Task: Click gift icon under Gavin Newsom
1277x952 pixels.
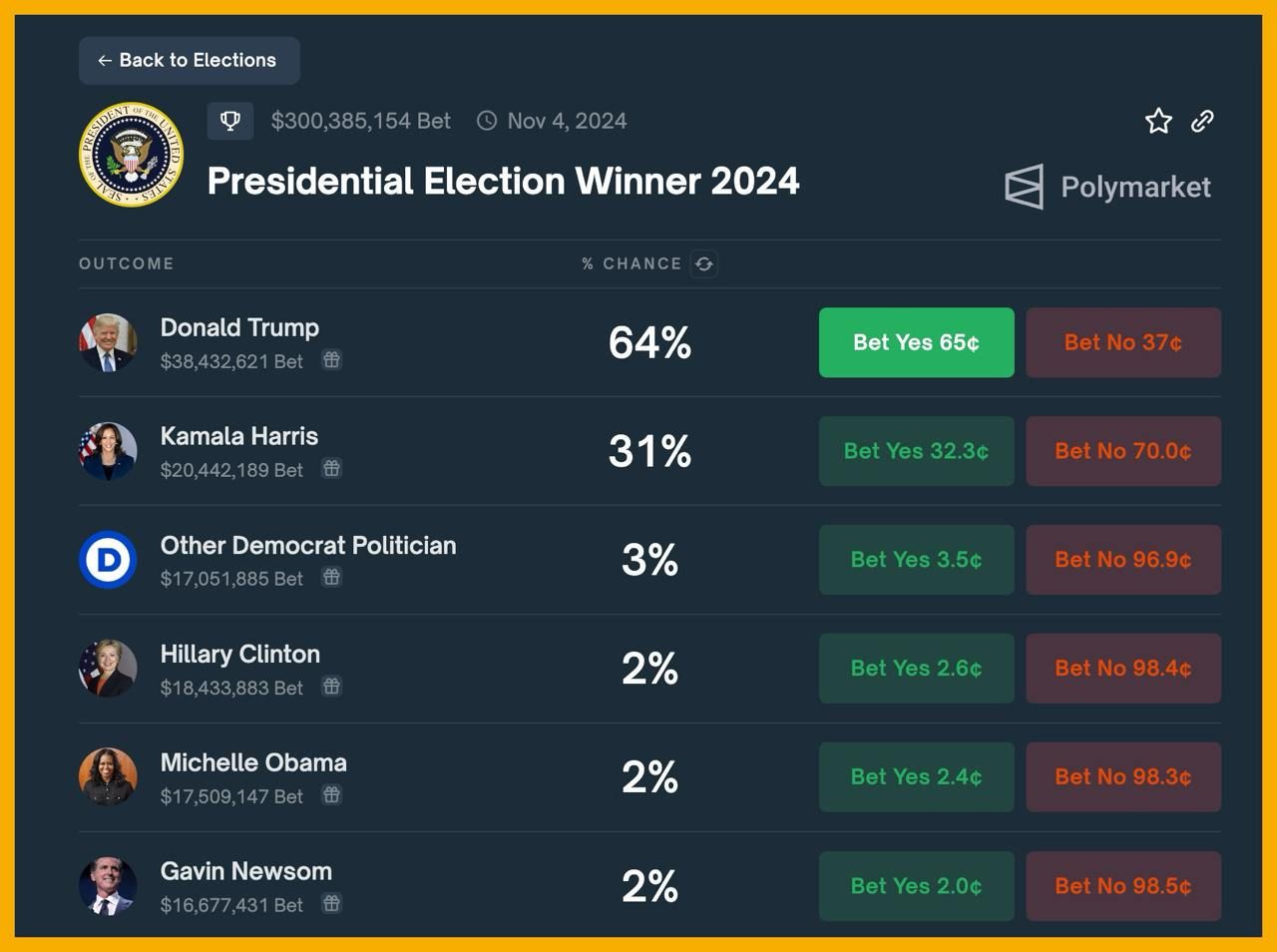Action: coord(332,904)
